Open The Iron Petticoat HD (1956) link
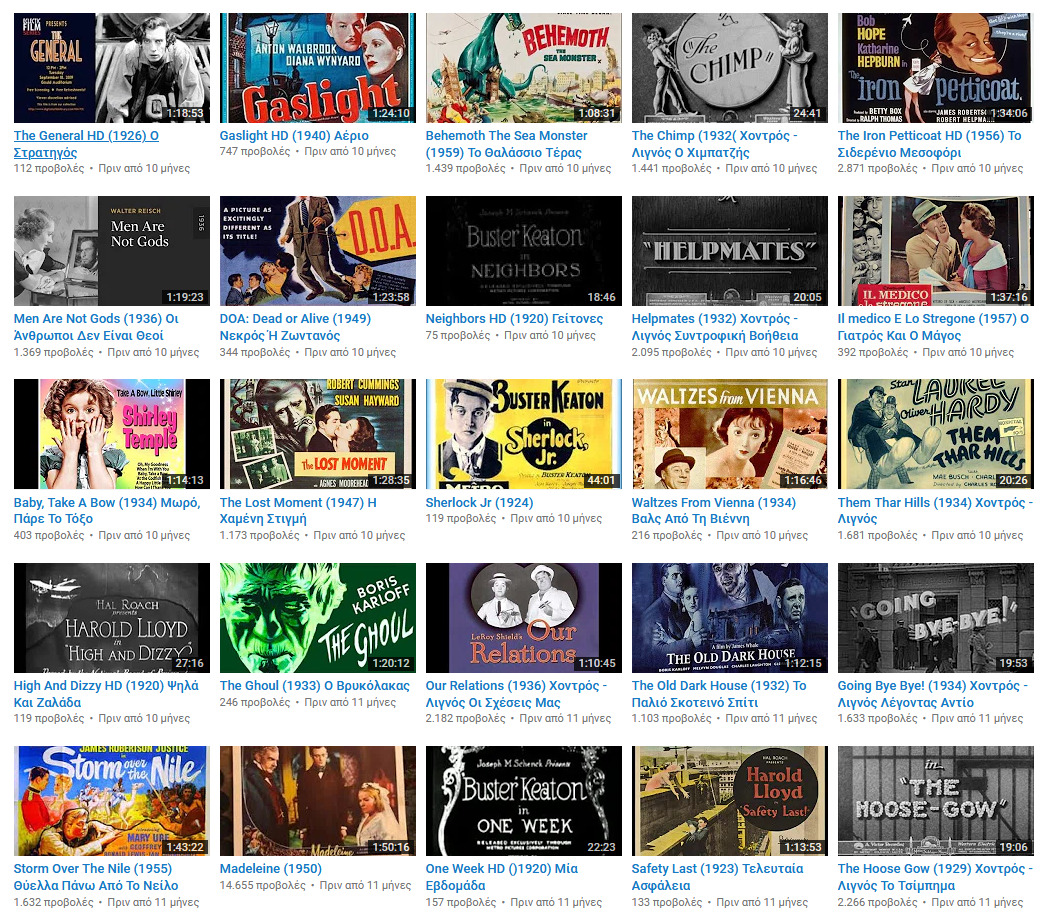1054x916 pixels. pyautogui.click(x=929, y=144)
